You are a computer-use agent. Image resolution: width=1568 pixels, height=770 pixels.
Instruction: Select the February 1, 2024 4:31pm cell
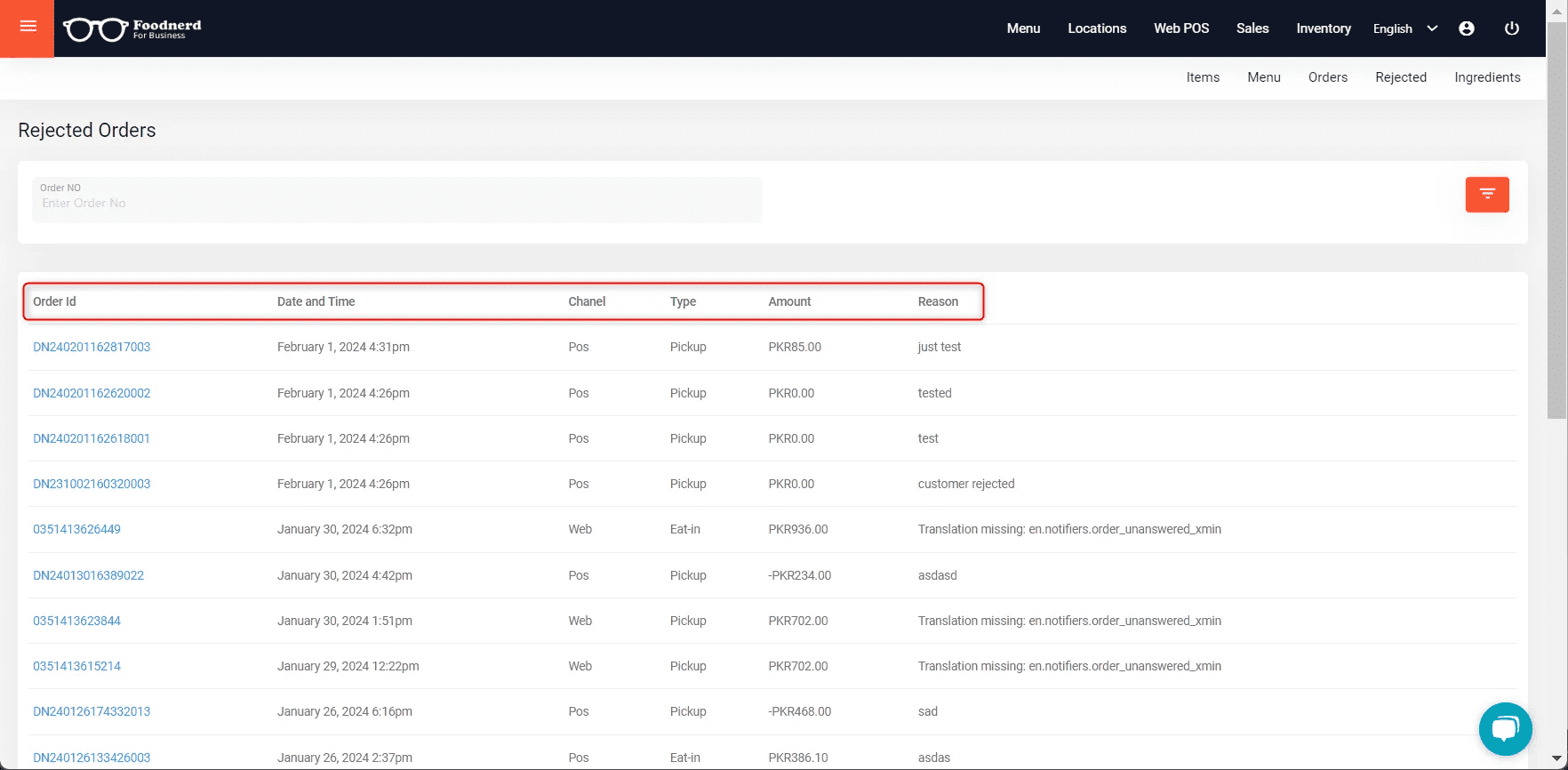pos(343,347)
